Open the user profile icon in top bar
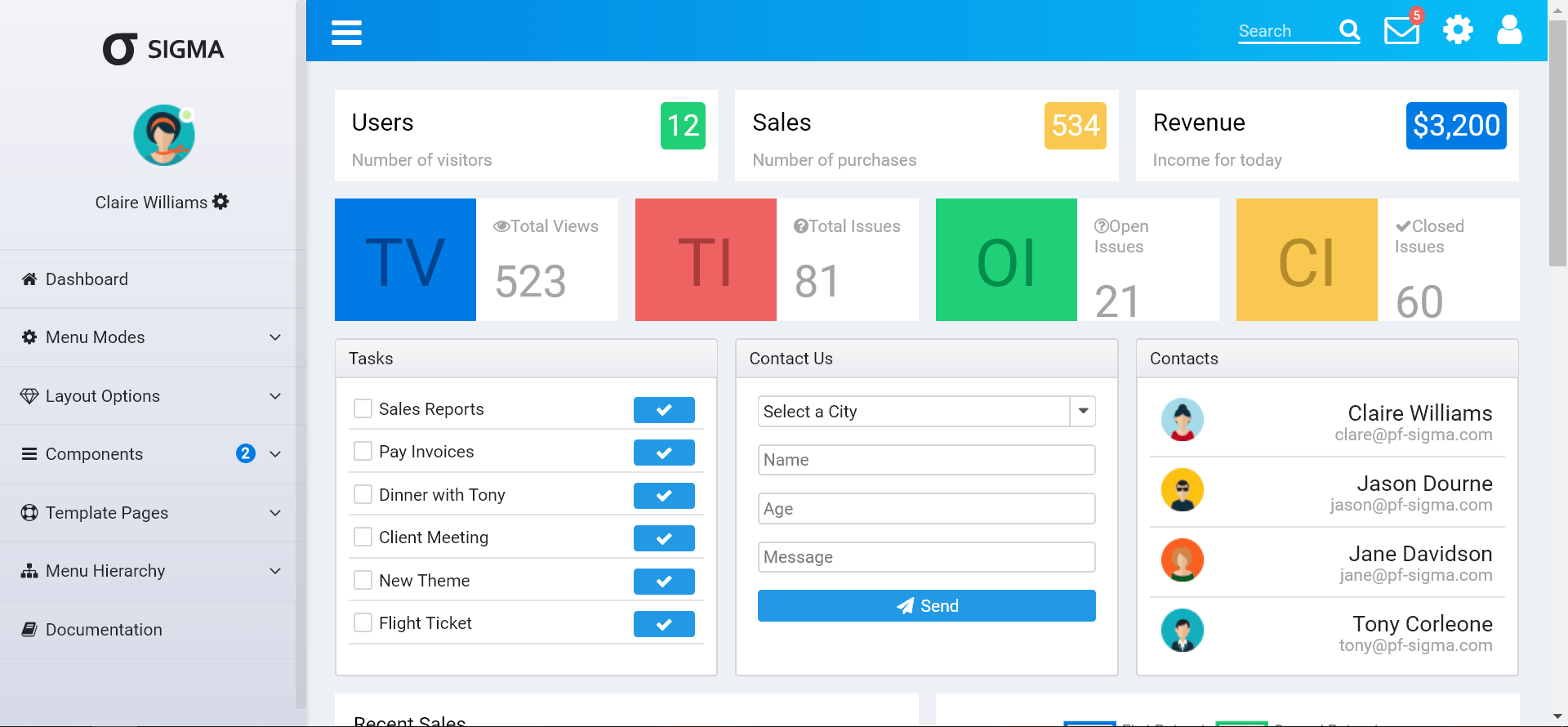 [x=1509, y=30]
